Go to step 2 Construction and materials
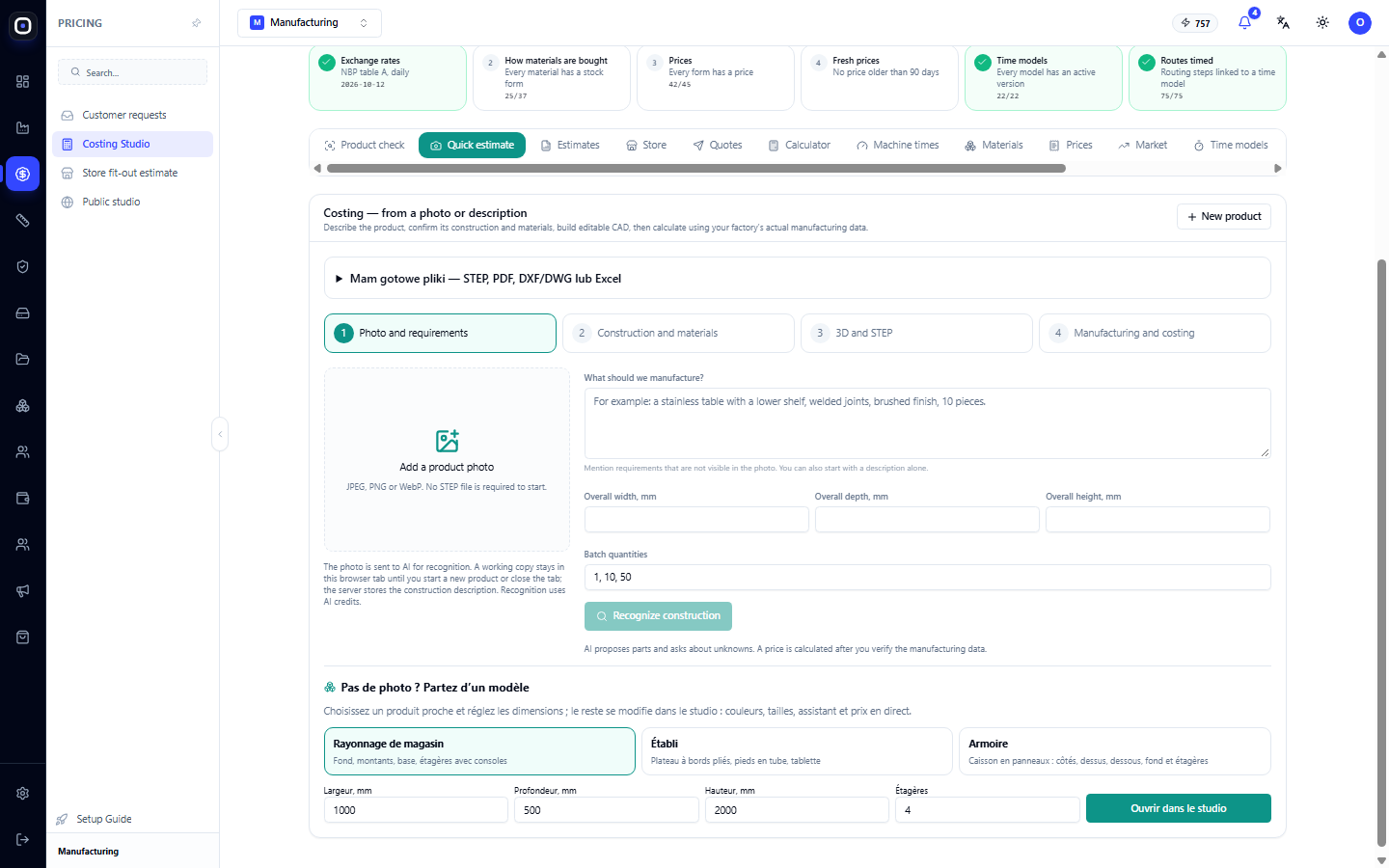 coord(678,334)
